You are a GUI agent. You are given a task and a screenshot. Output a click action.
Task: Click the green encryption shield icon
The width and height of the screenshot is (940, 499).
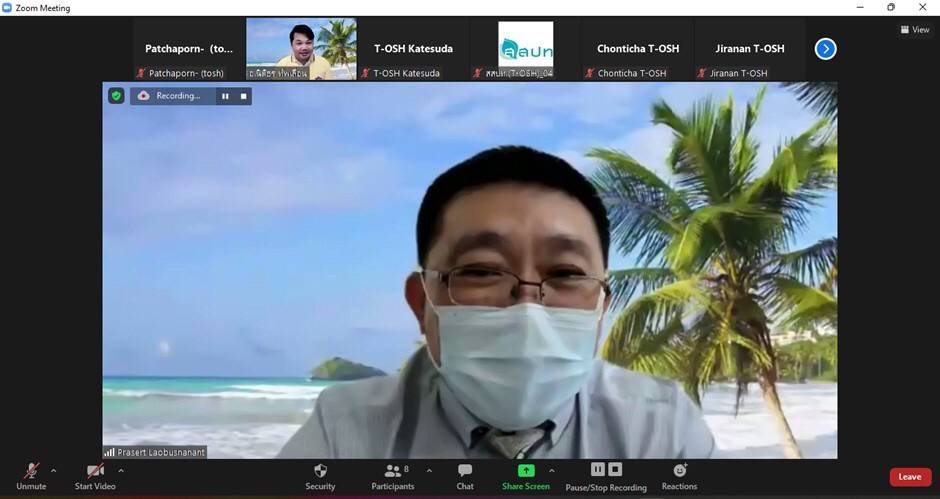(116, 96)
